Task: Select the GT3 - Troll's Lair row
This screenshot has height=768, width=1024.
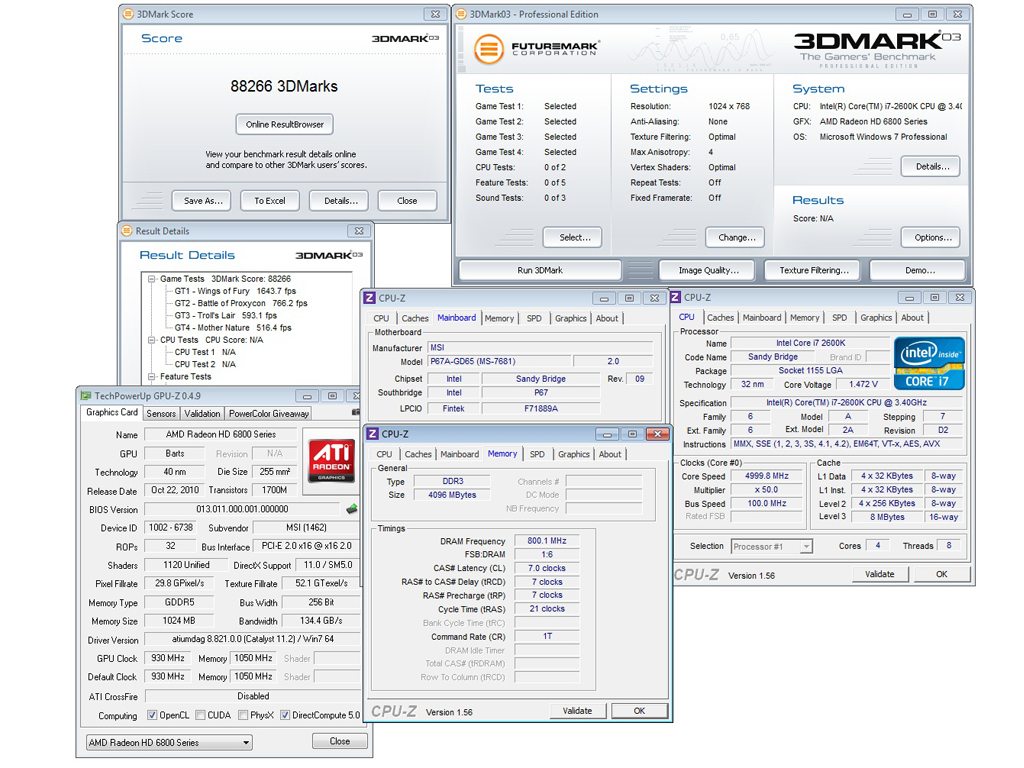Action: click(225, 315)
